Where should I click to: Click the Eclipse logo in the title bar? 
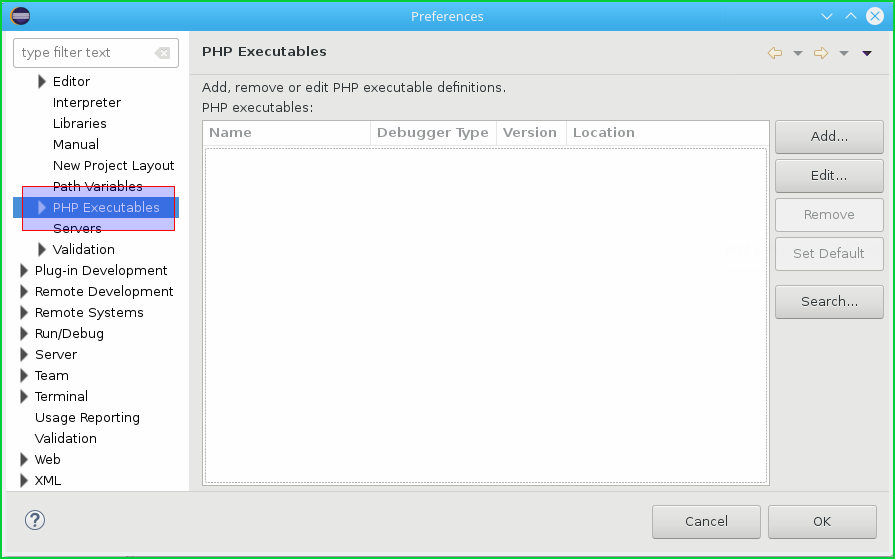(x=21, y=16)
